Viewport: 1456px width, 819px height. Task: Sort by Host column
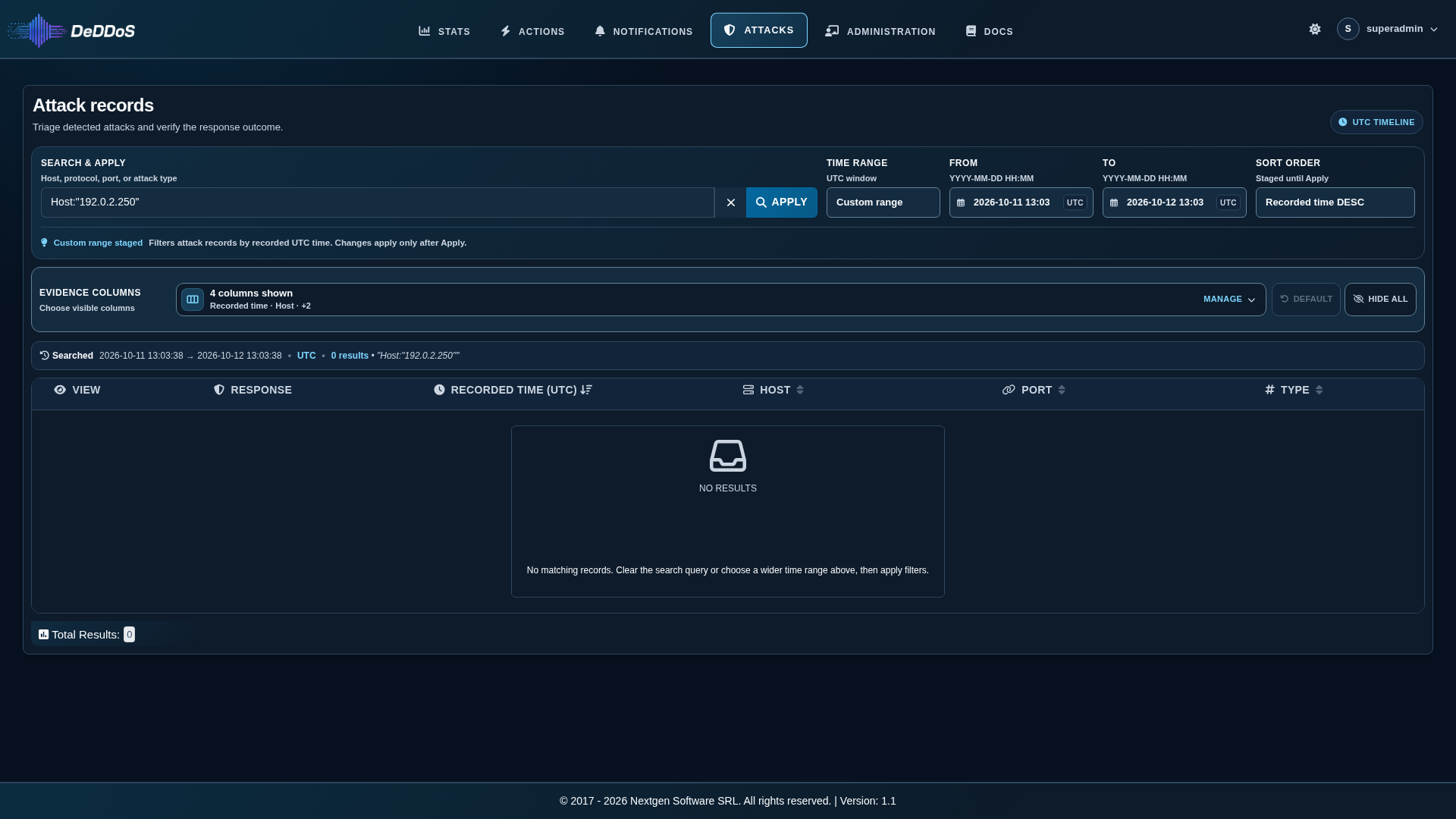pos(773,390)
